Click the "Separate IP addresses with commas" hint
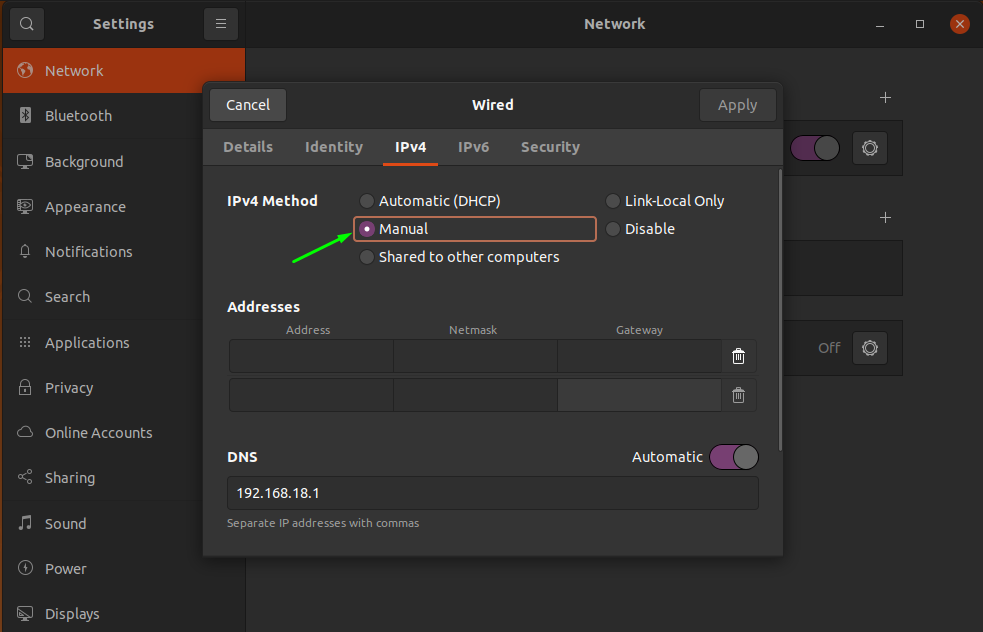Viewport: 983px width, 632px height. (323, 523)
